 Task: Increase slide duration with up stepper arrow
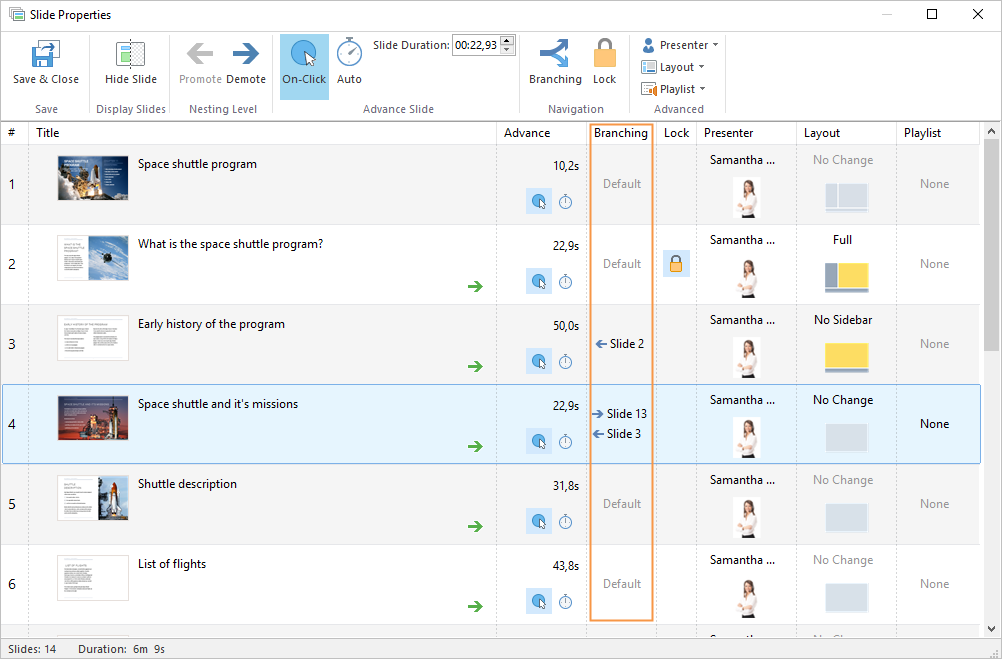tap(507, 41)
